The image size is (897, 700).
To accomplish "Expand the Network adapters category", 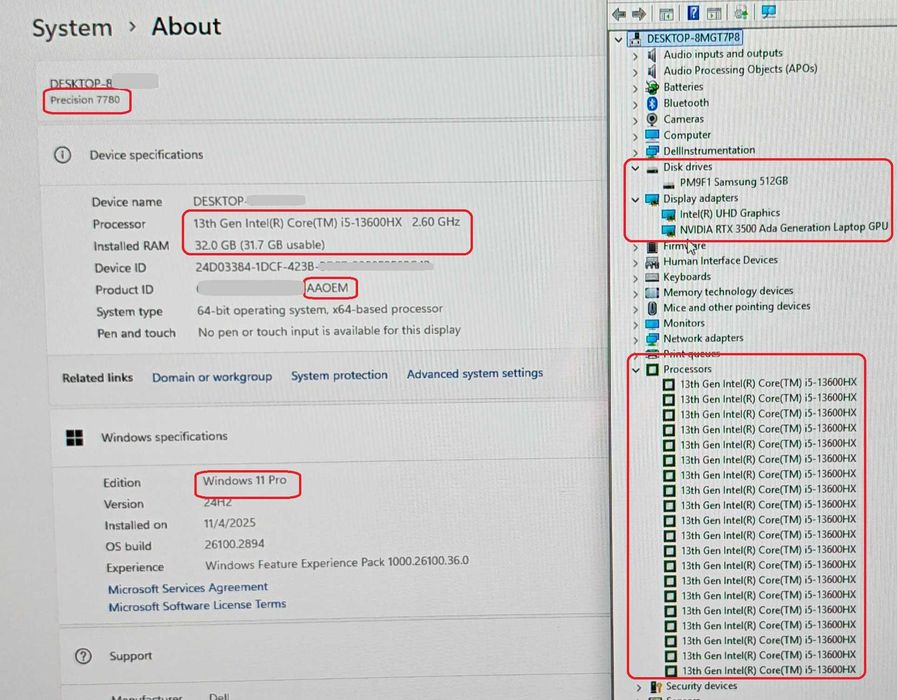I will point(636,340).
